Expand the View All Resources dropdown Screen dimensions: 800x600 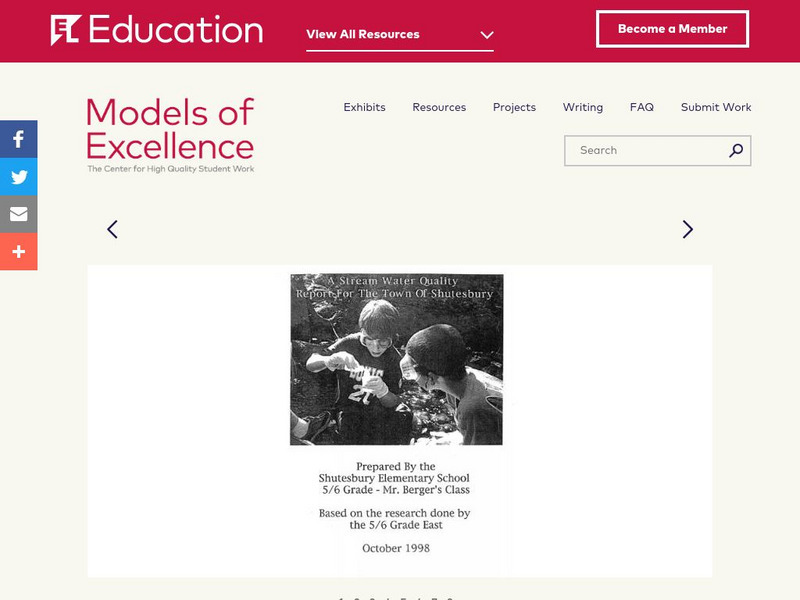coord(363,34)
